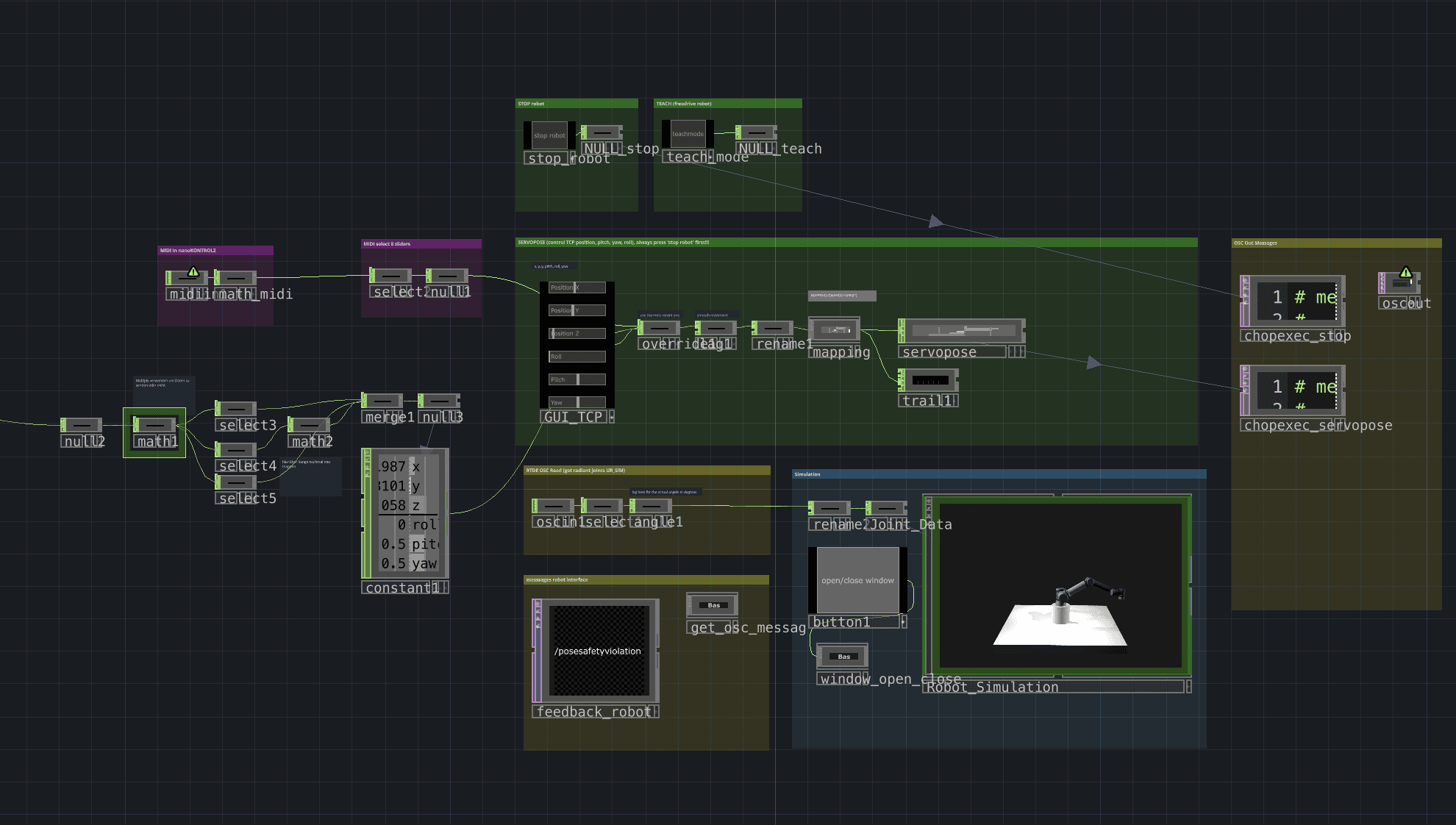Click the Position X slider
Screen dimensions: 1456x825
577,287
